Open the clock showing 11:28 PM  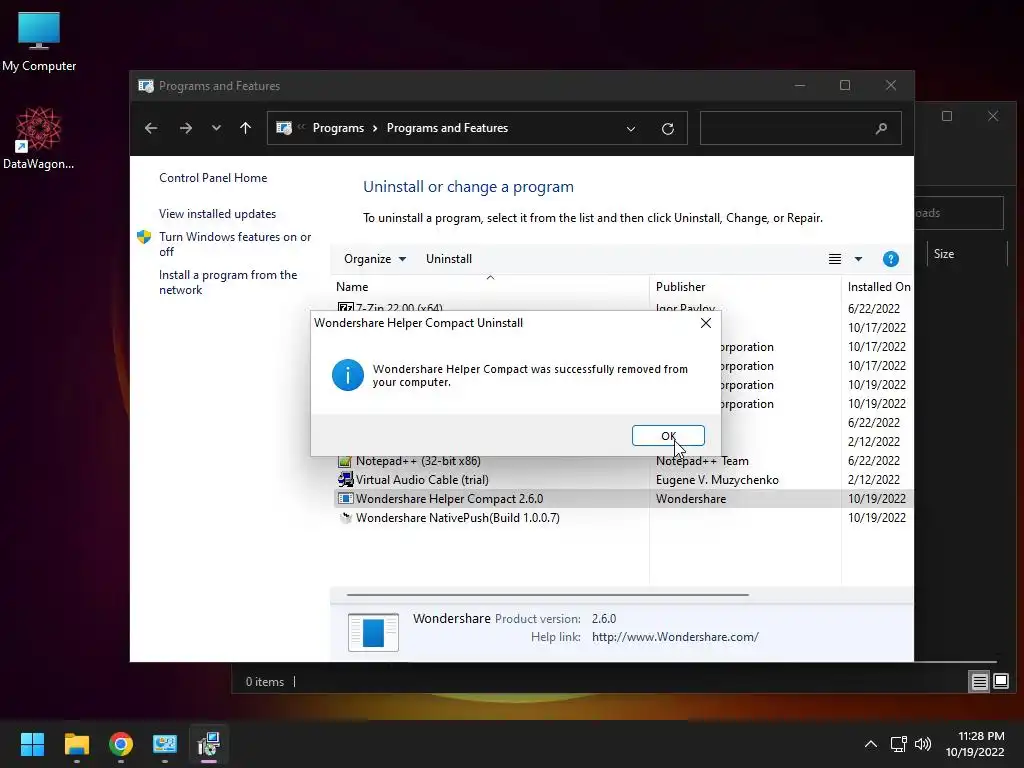coord(975,744)
